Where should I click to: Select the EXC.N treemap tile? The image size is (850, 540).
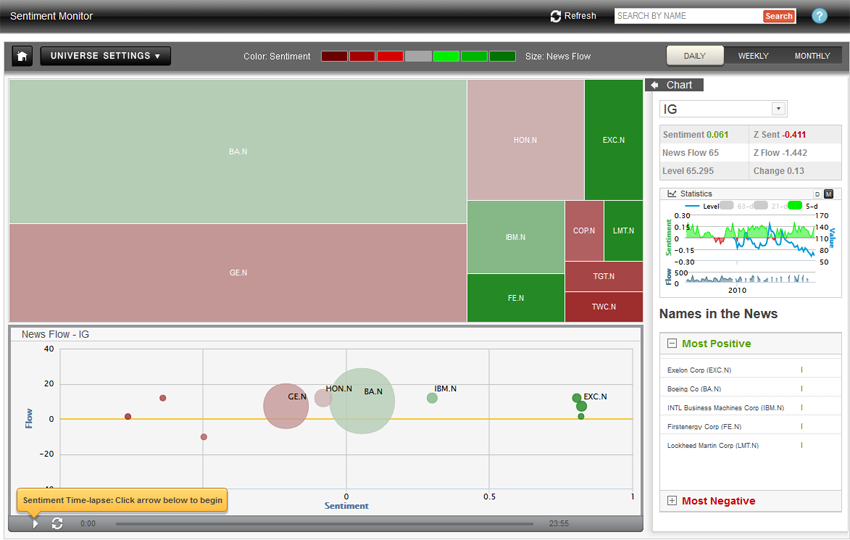coord(614,140)
